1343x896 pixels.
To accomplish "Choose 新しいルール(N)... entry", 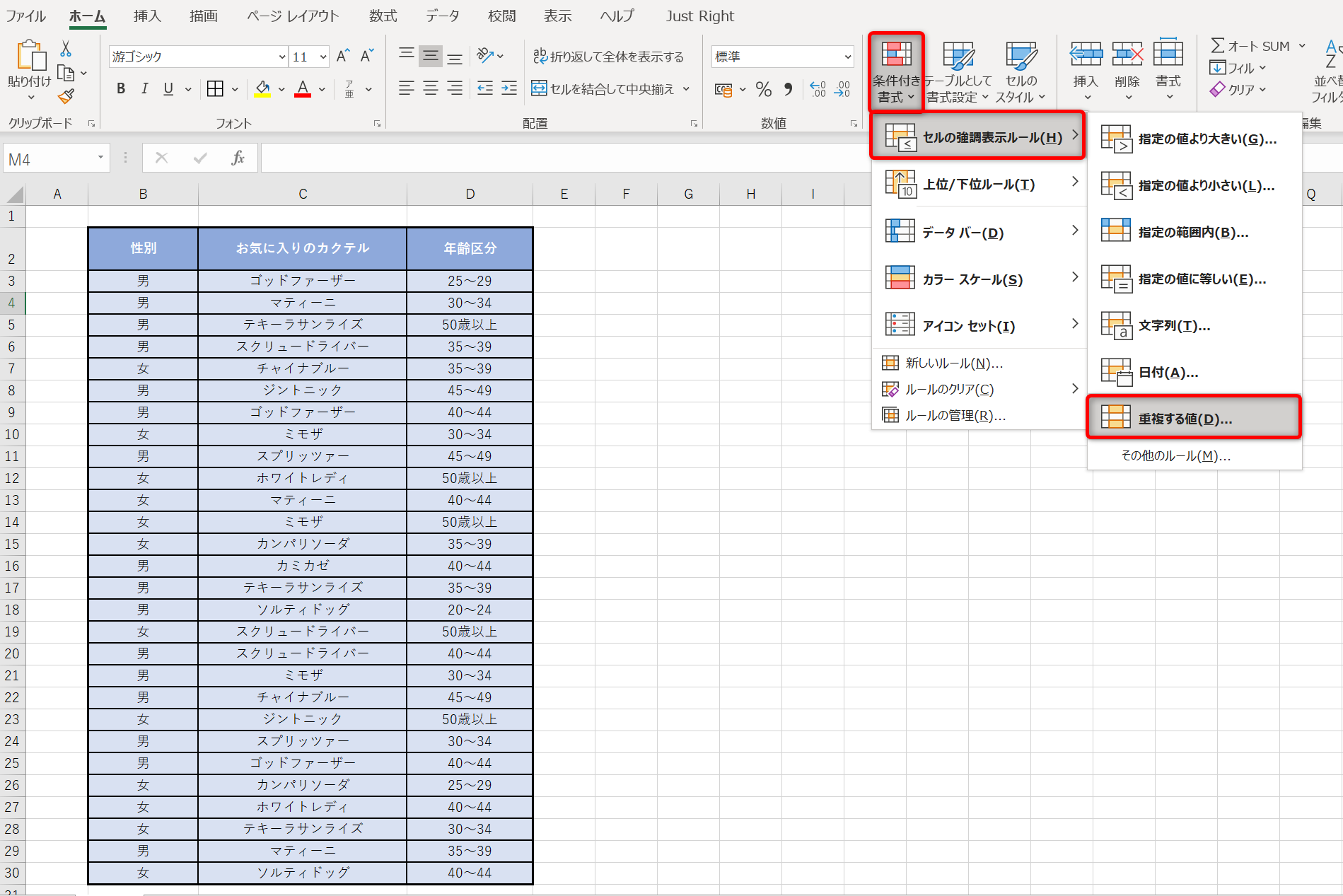I will pos(979,363).
